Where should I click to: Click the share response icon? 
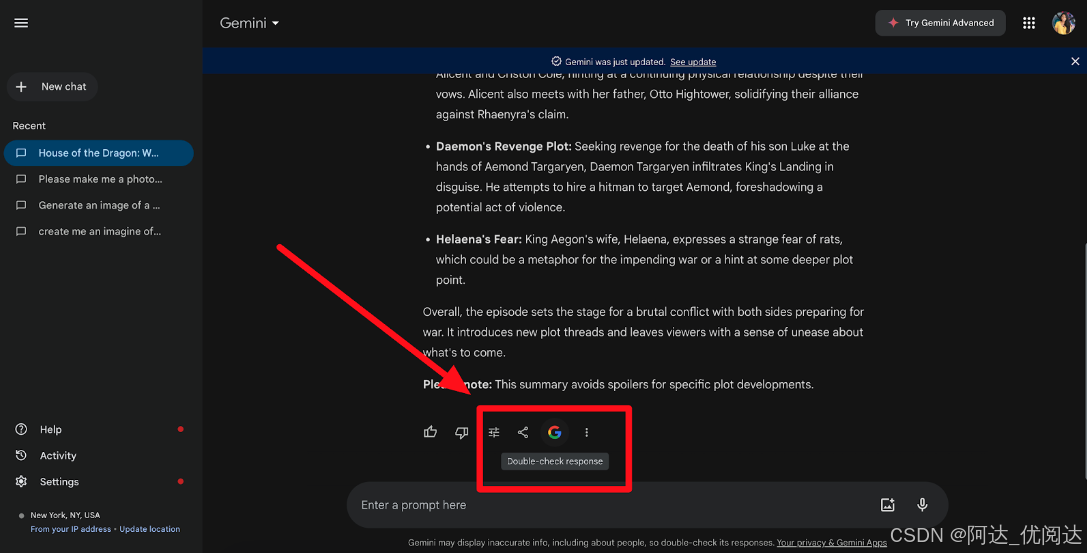pos(523,432)
